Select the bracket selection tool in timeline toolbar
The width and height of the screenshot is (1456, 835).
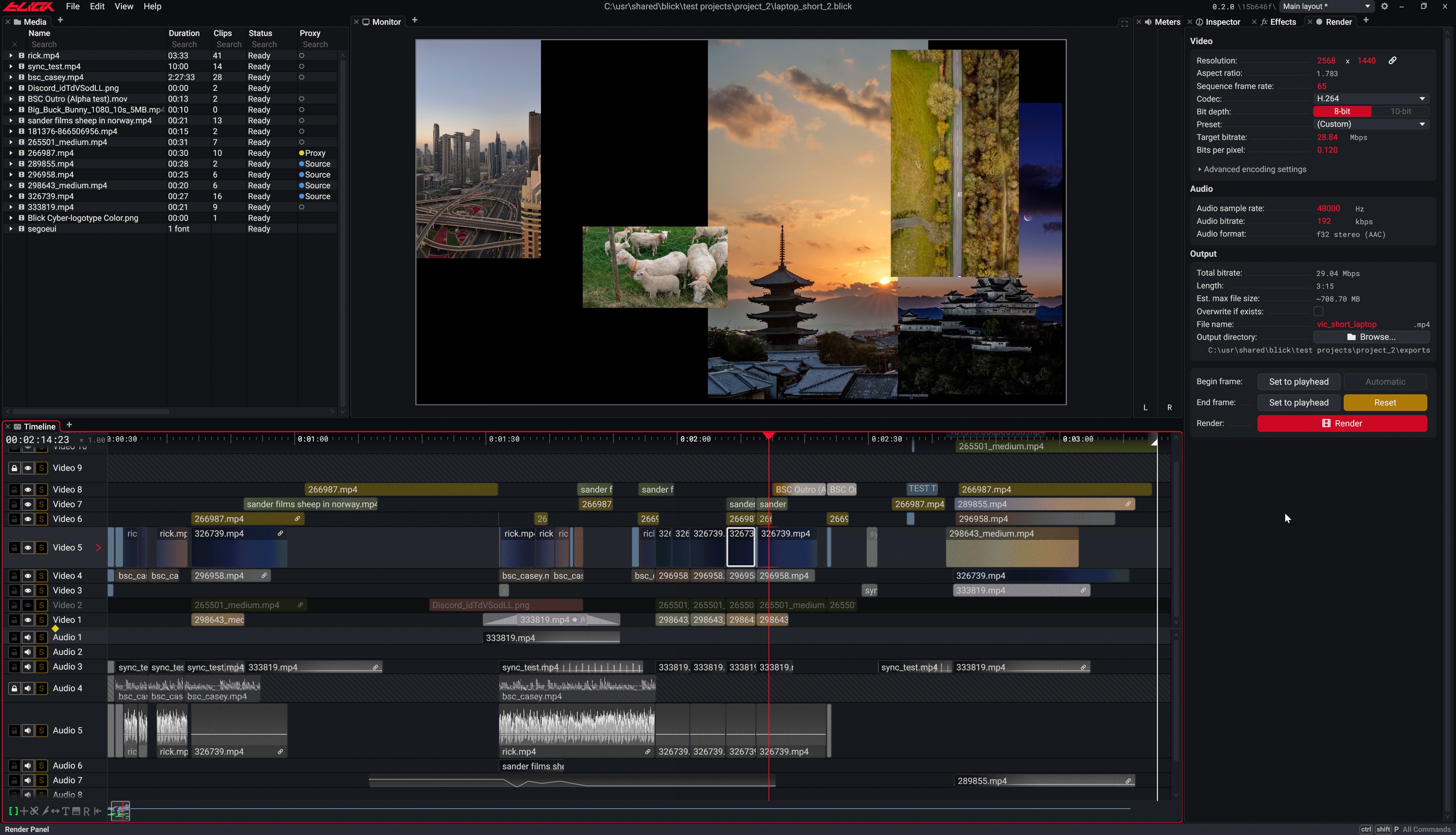tap(13, 811)
